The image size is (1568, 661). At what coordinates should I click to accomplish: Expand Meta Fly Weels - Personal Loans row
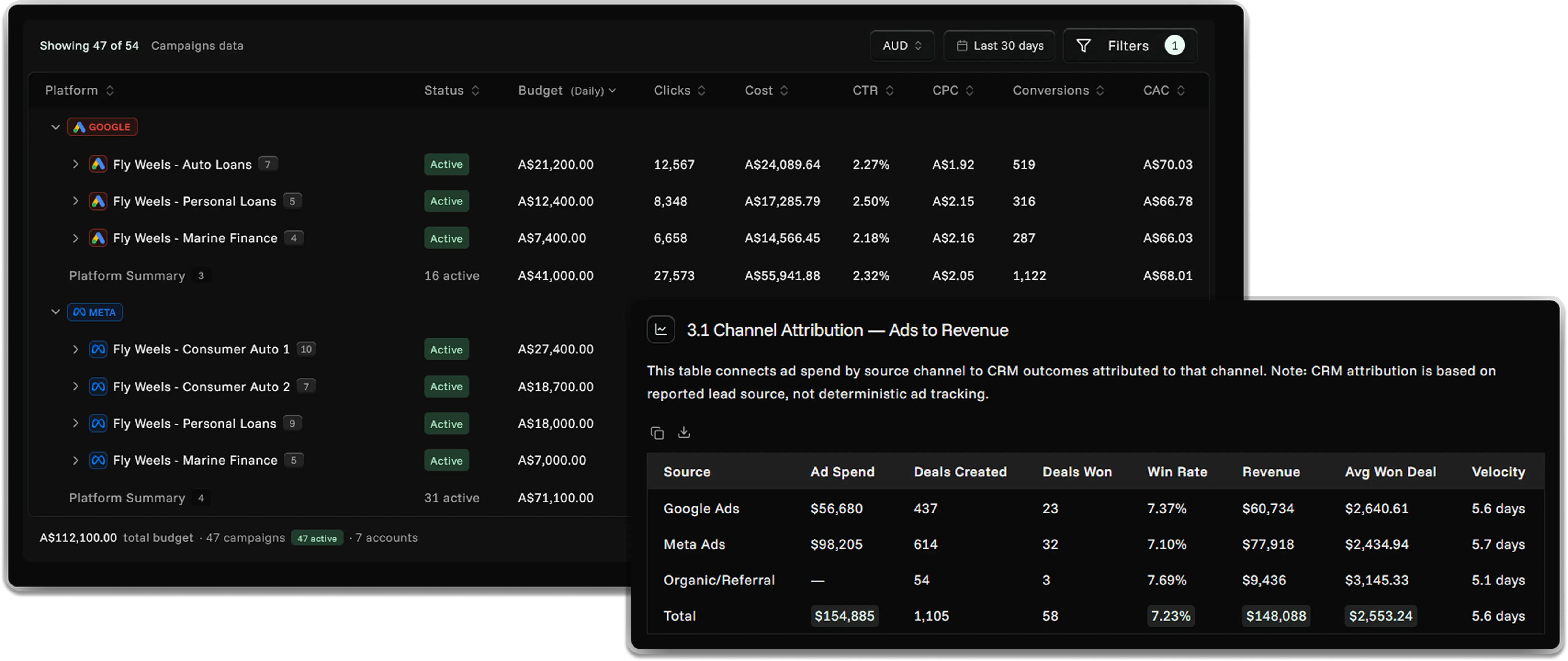[76, 423]
